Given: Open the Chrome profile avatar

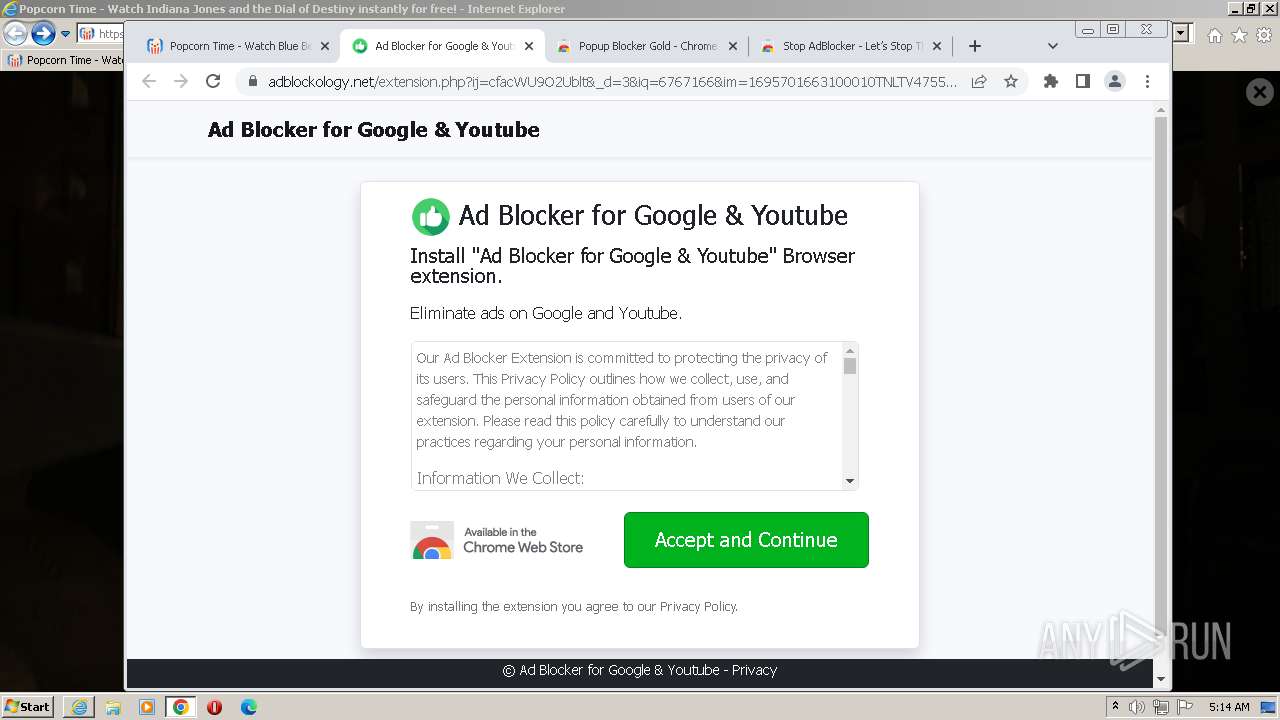Looking at the screenshot, I should coord(1114,81).
